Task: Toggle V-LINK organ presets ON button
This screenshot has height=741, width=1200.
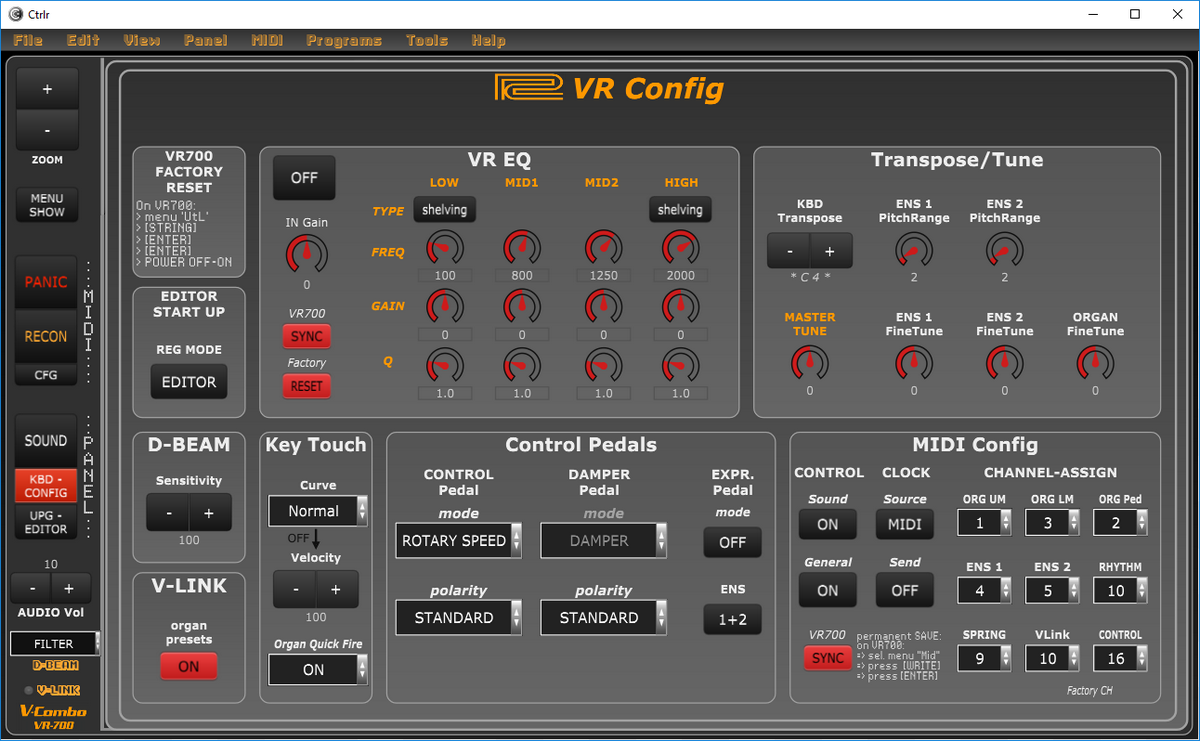Action: [189, 666]
